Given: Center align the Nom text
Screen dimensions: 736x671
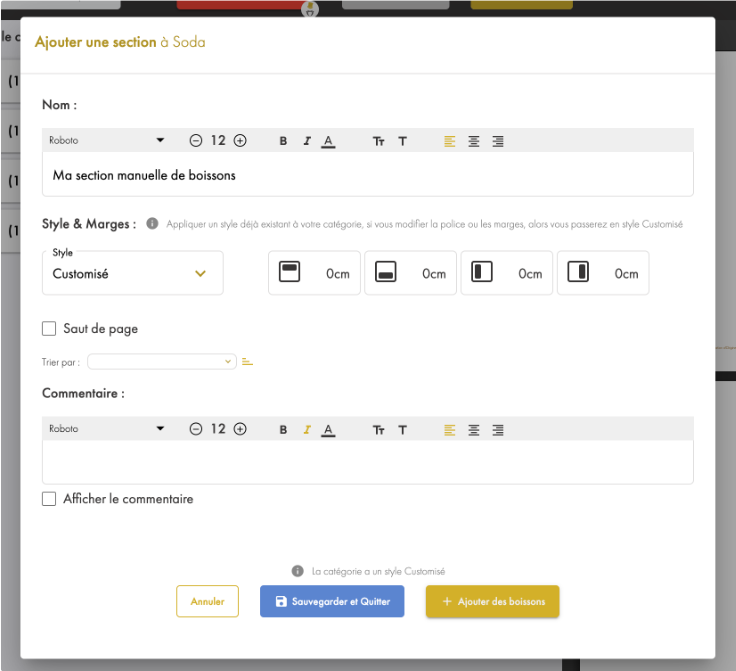Looking at the screenshot, I should tap(473, 141).
